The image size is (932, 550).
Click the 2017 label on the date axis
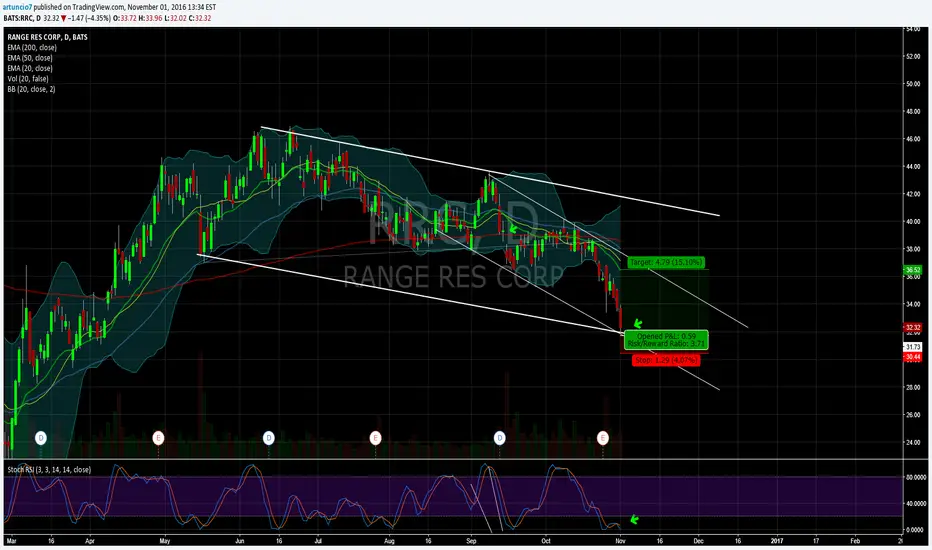coord(777,541)
